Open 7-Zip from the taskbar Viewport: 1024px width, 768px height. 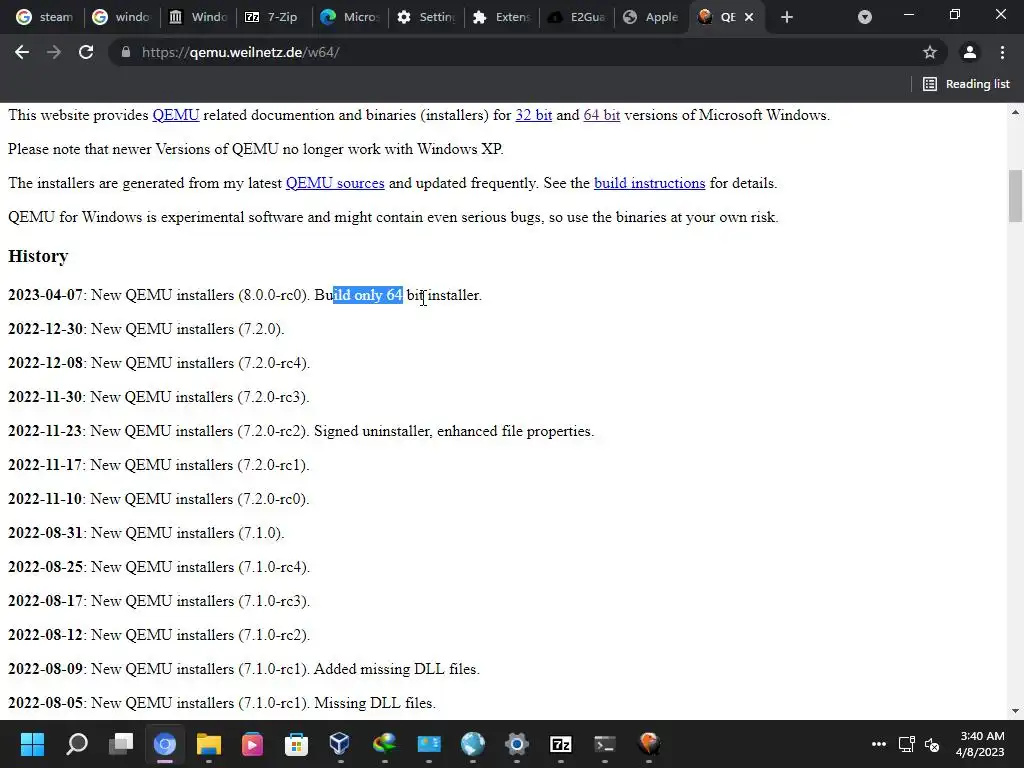pyautogui.click(x=561, y=744)
